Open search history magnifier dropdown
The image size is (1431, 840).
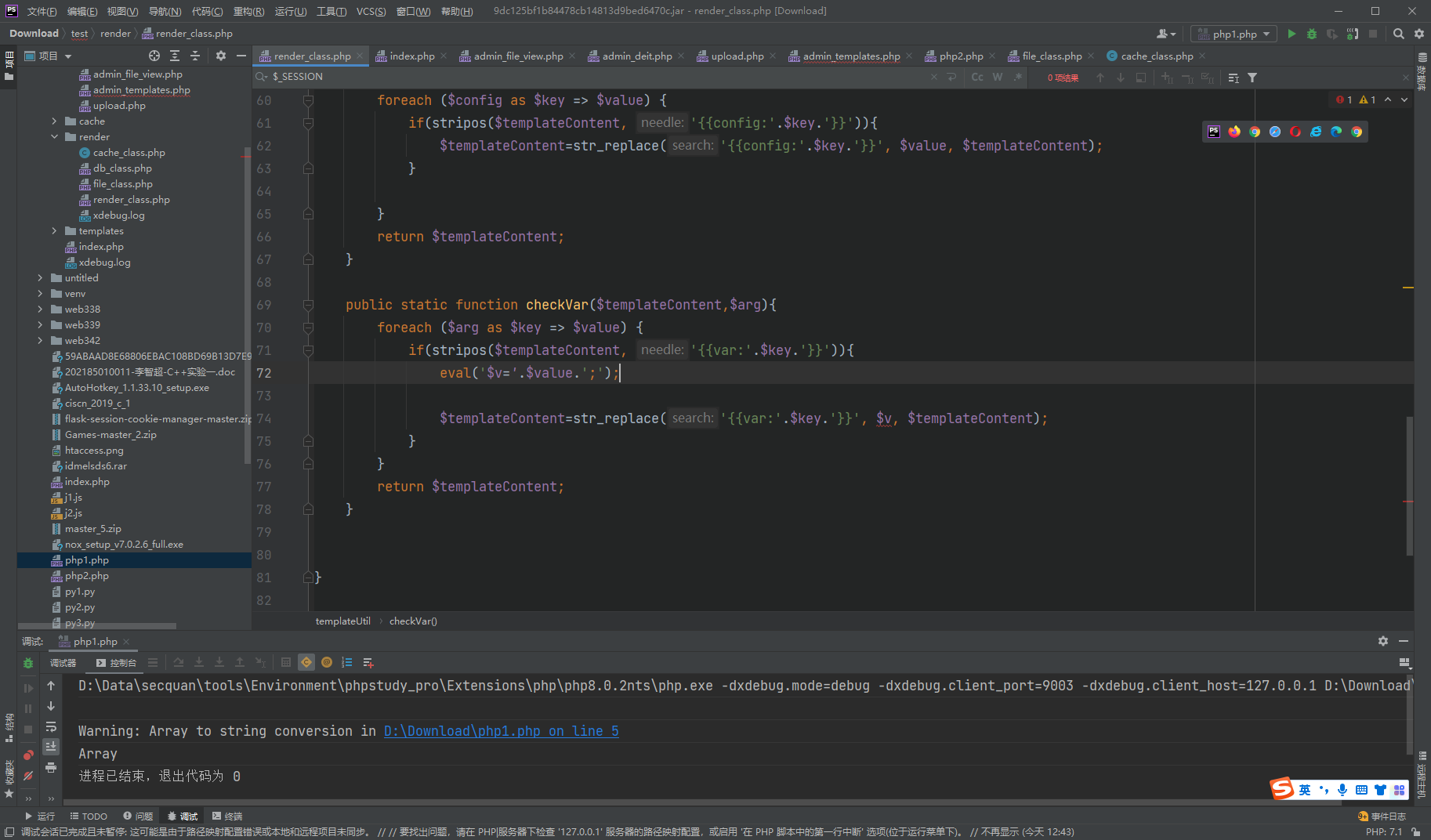click(x=262, y=77)
